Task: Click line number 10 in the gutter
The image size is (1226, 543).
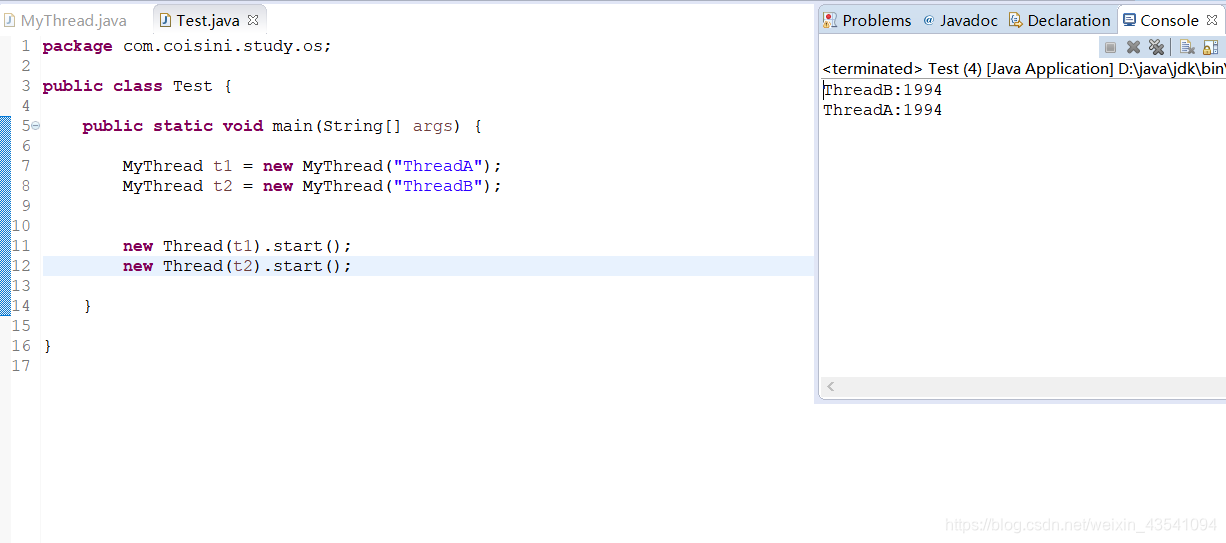Action: [x=20, y=226]
